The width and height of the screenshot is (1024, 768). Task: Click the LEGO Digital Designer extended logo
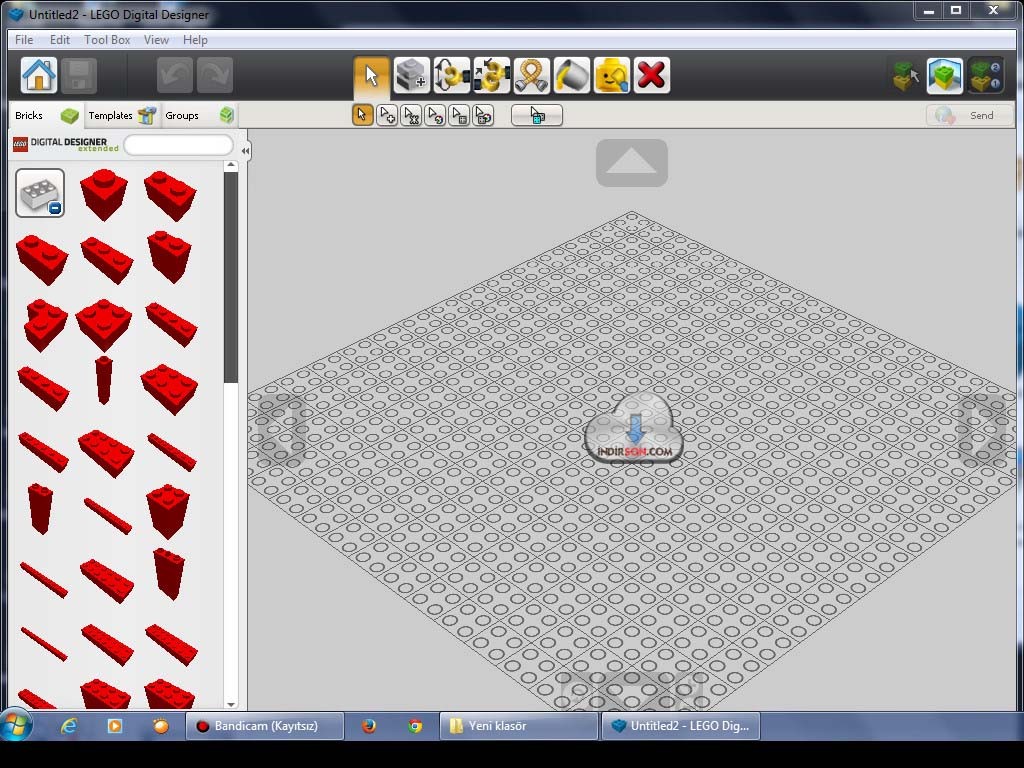click(65, 144)
